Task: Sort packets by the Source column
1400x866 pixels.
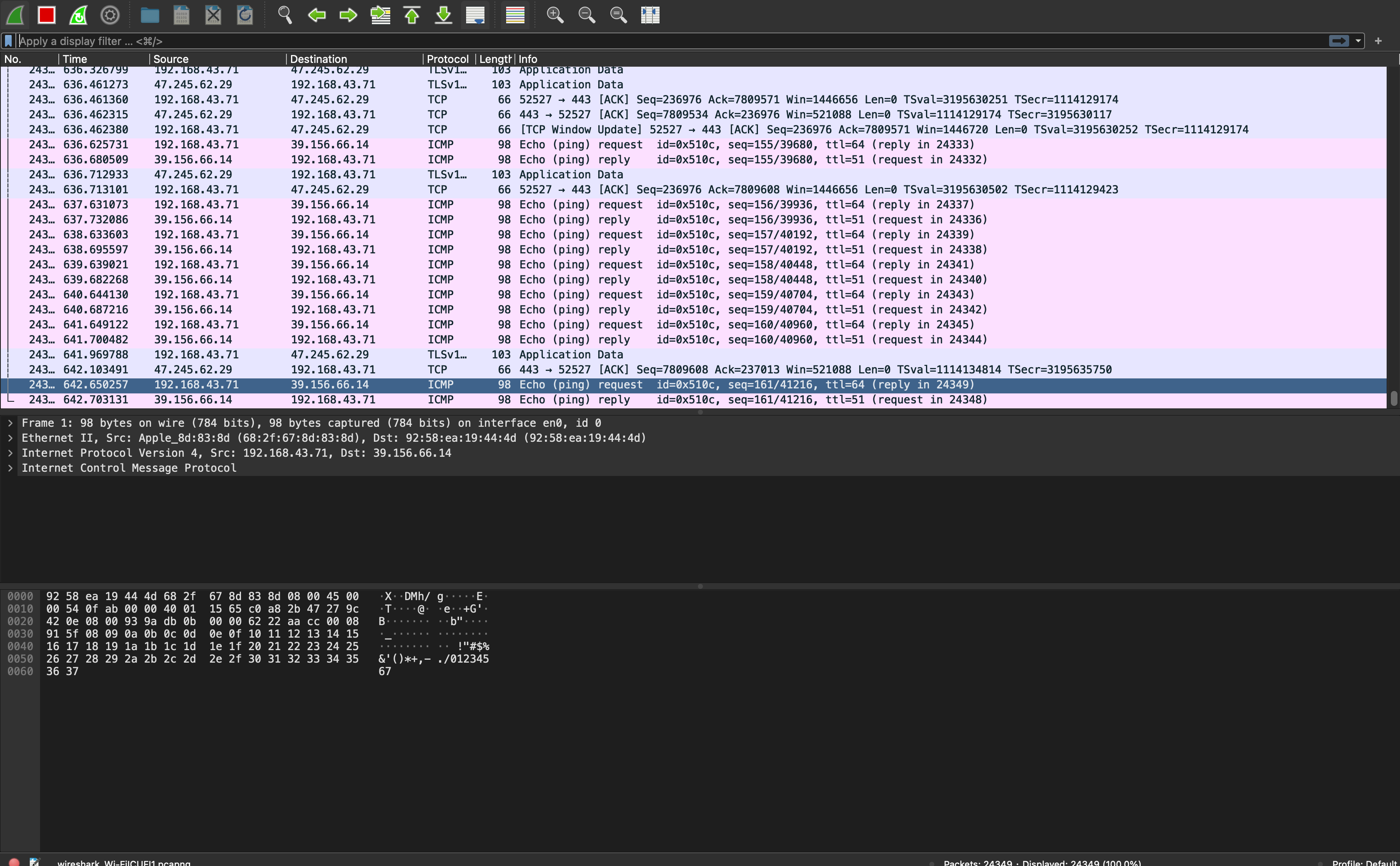Action: (x=171, y=59)
